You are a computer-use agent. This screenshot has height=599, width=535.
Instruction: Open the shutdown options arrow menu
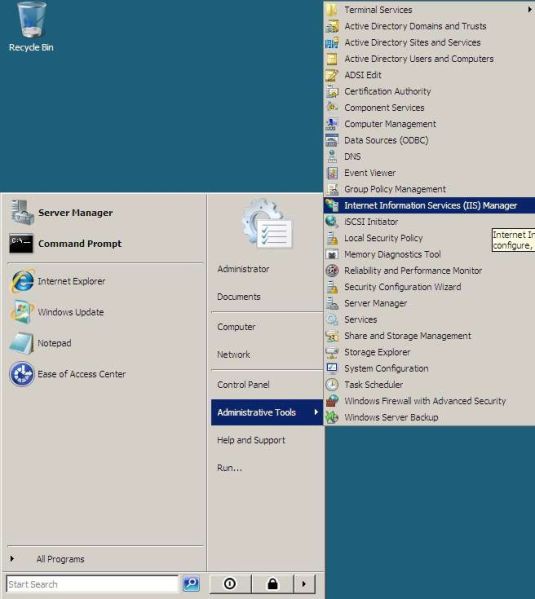(x=304, y=584)
